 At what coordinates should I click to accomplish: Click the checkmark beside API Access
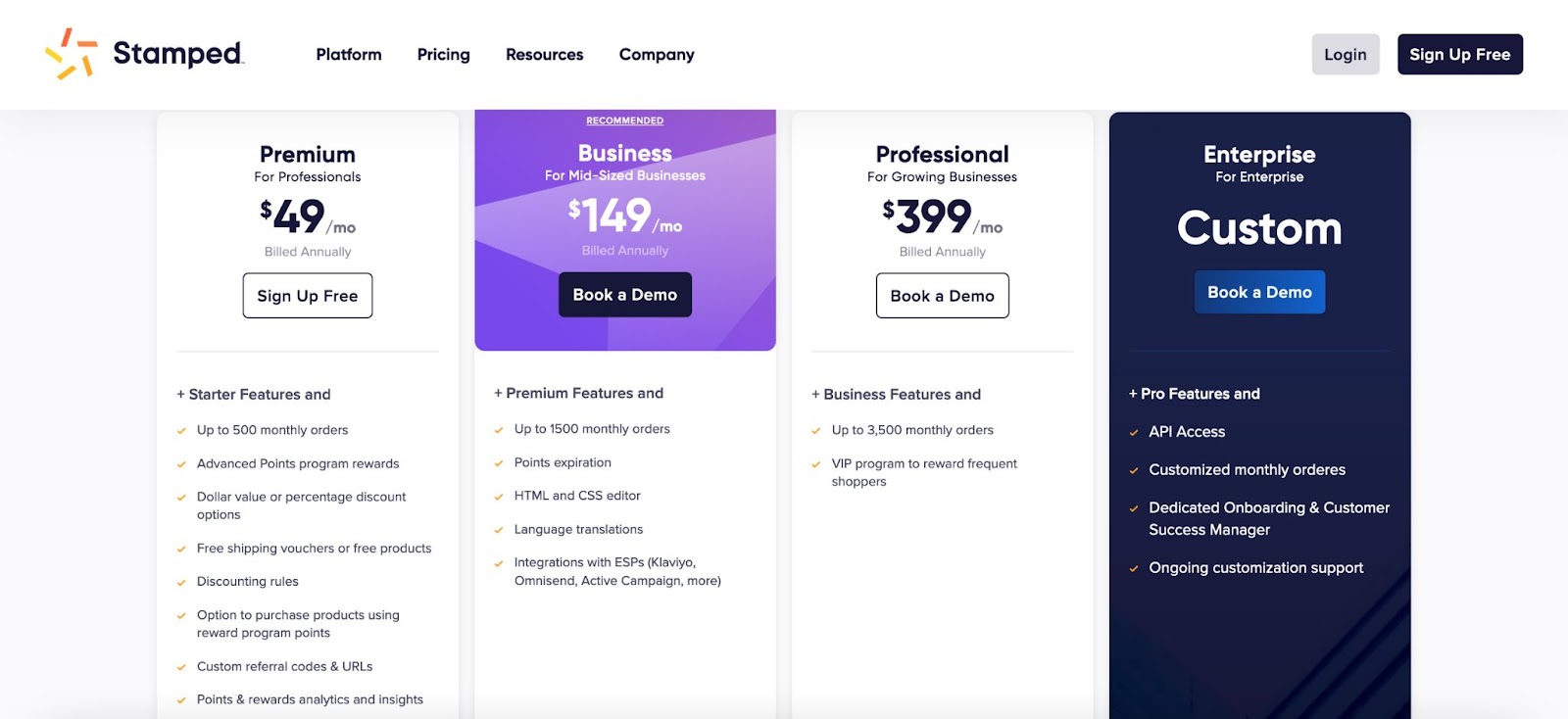(1134, 432)
